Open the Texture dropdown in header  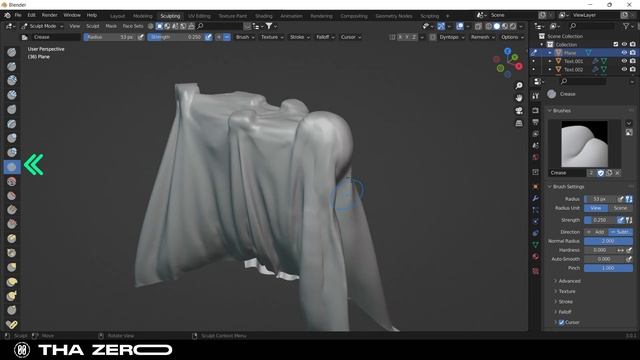(272, 37)
